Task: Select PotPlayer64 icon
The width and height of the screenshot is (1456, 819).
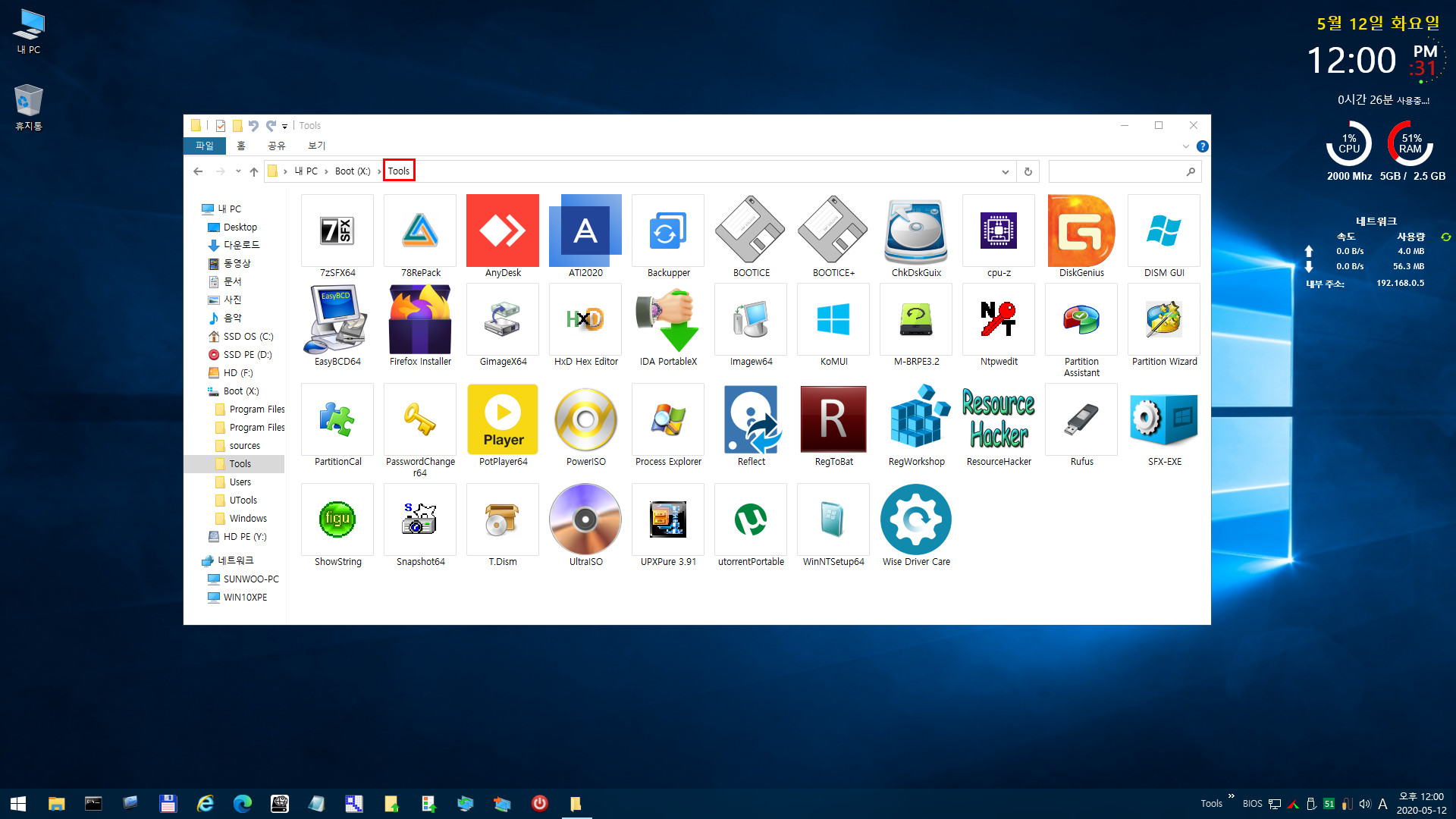Action: tap(503, 419)
